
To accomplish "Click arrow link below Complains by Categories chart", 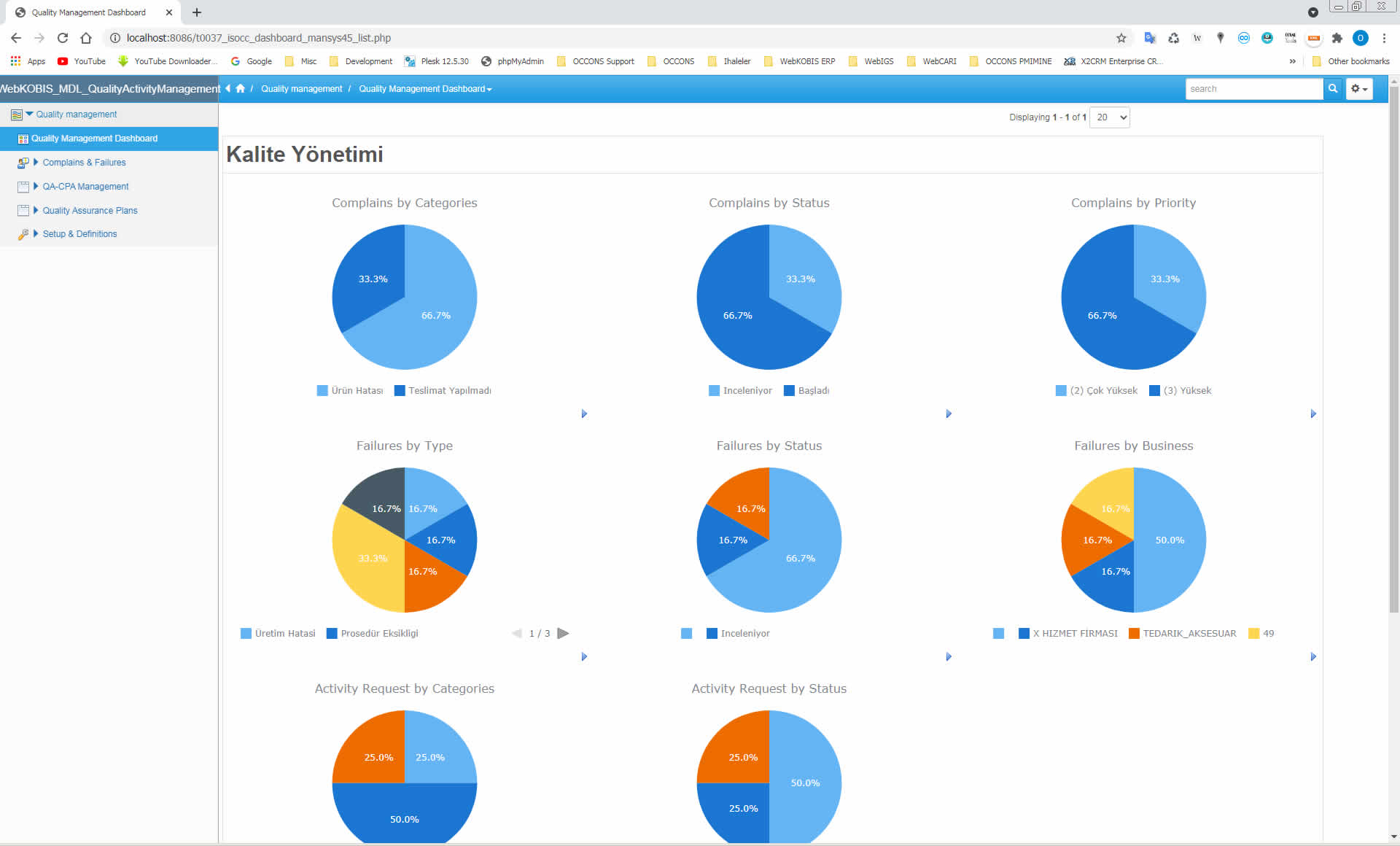I will [584, 414].
